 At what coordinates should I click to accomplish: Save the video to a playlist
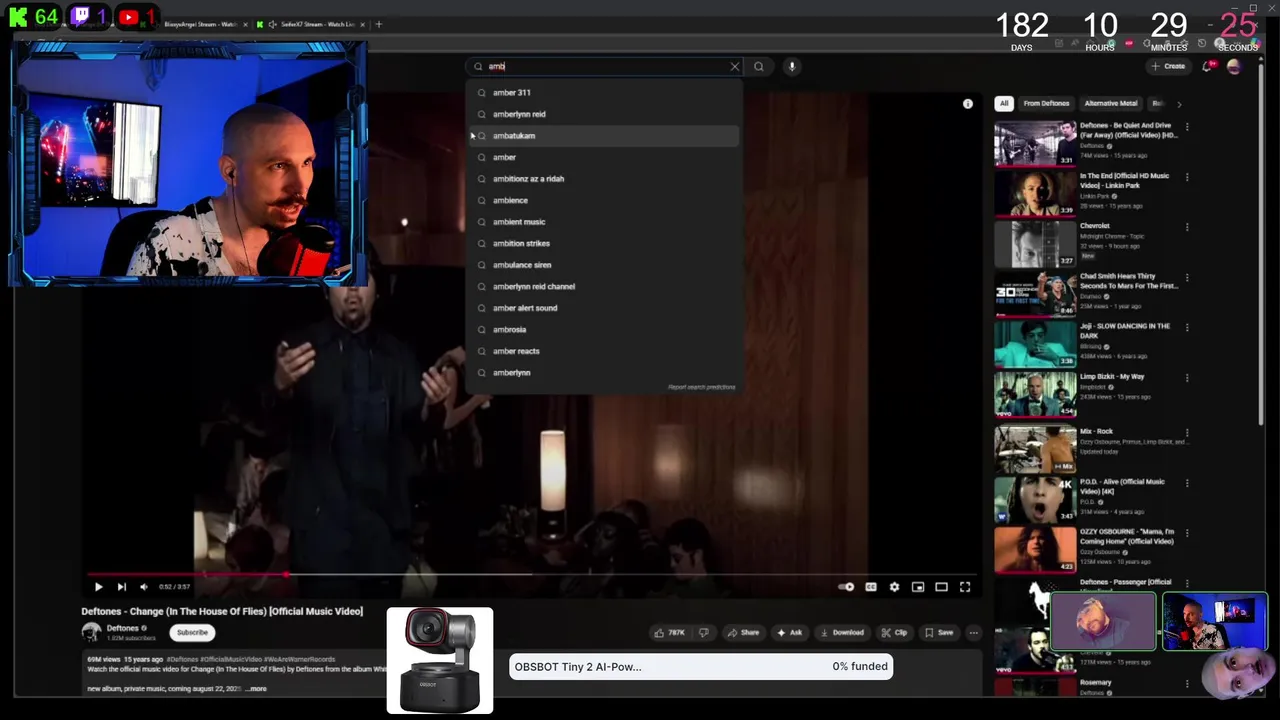[x=939, y=632]
